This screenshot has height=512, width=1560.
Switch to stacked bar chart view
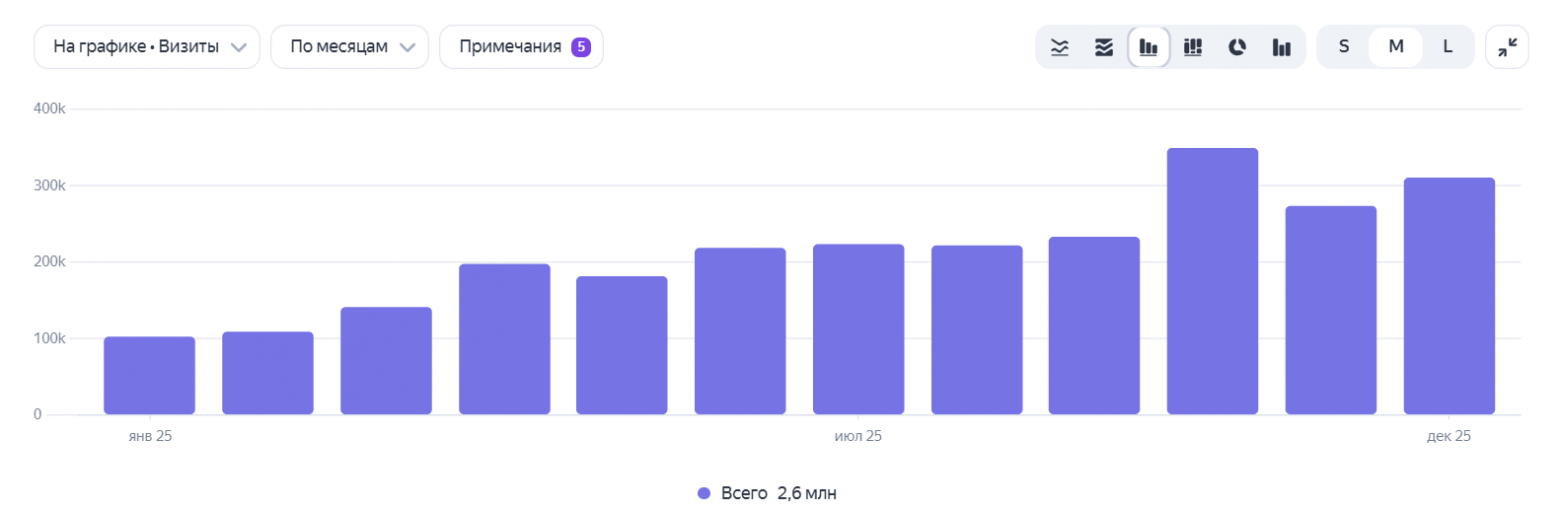click(1192, 47)
